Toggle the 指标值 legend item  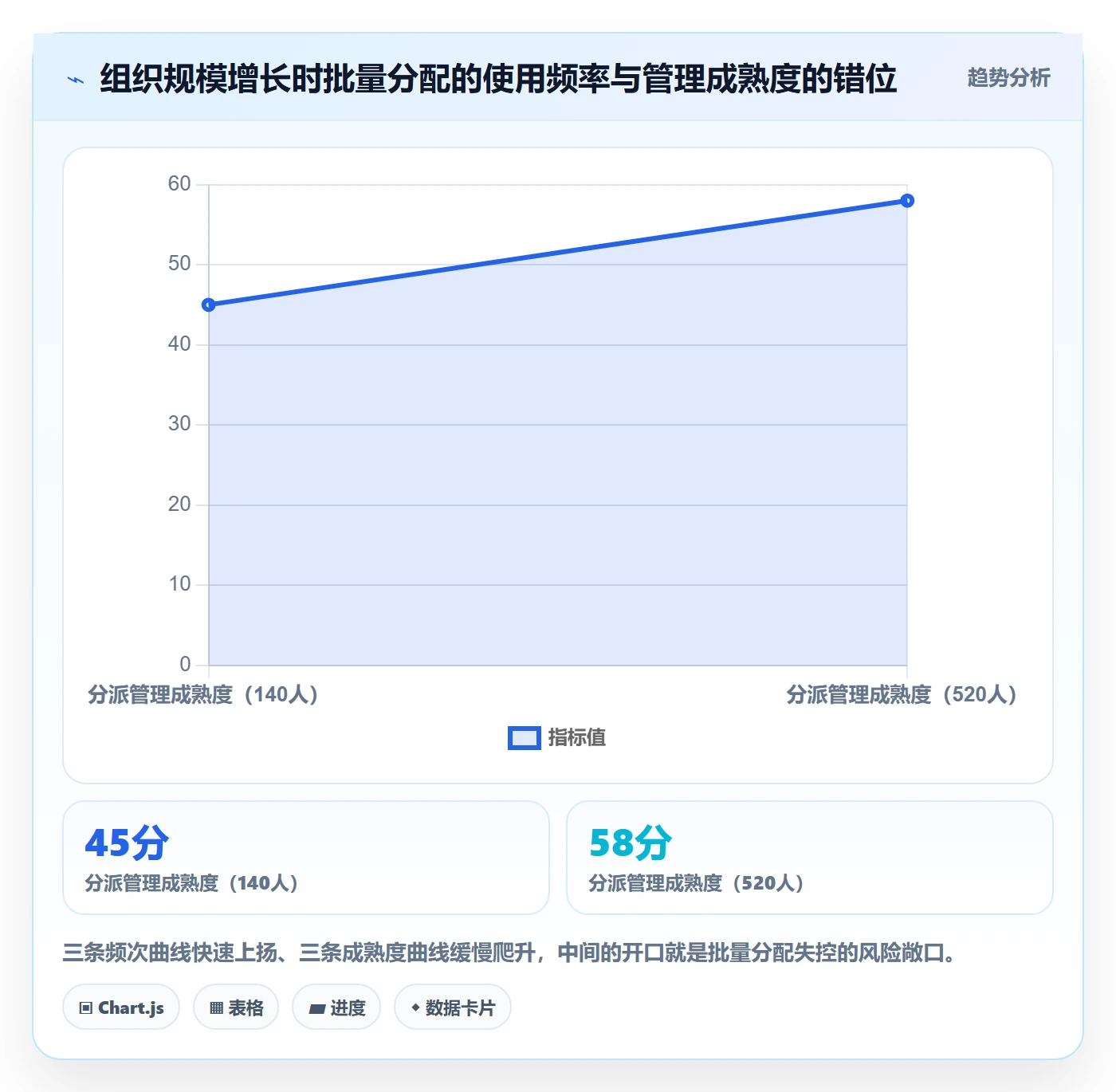click(x=557, y=738)
